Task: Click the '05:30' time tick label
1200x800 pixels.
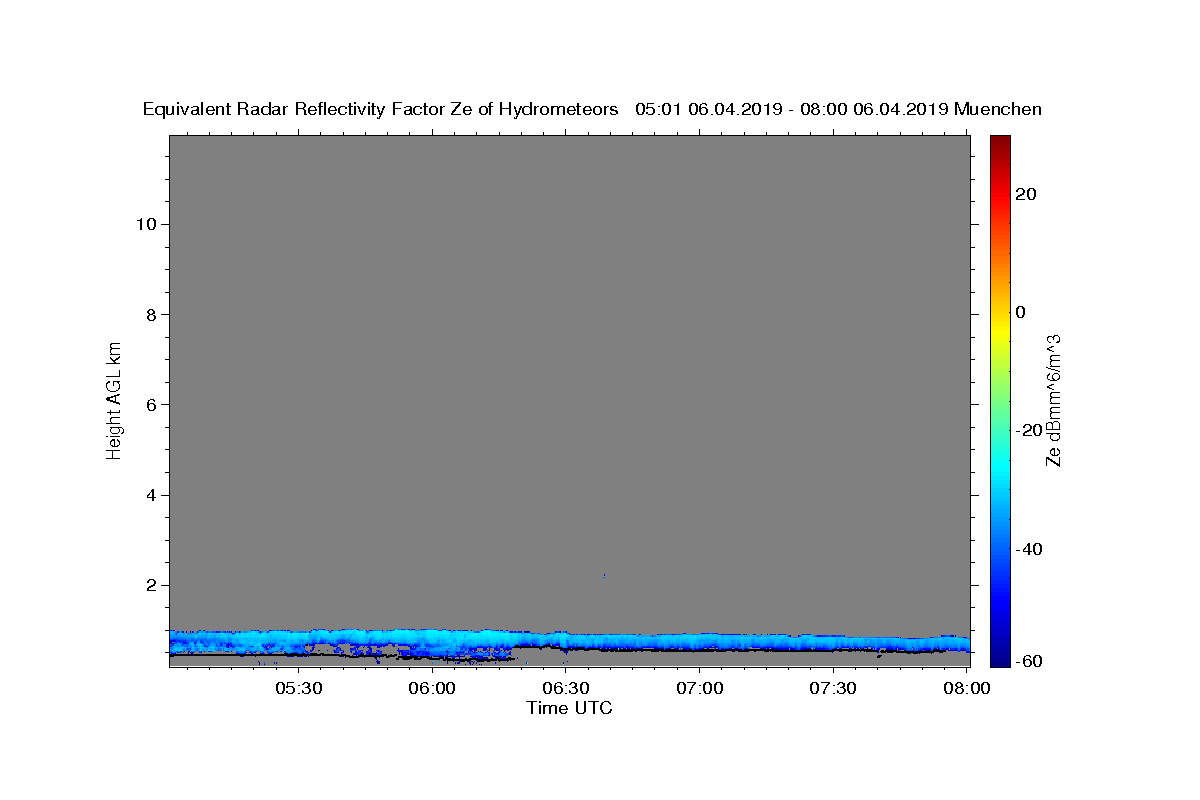Action: [299, 688]
